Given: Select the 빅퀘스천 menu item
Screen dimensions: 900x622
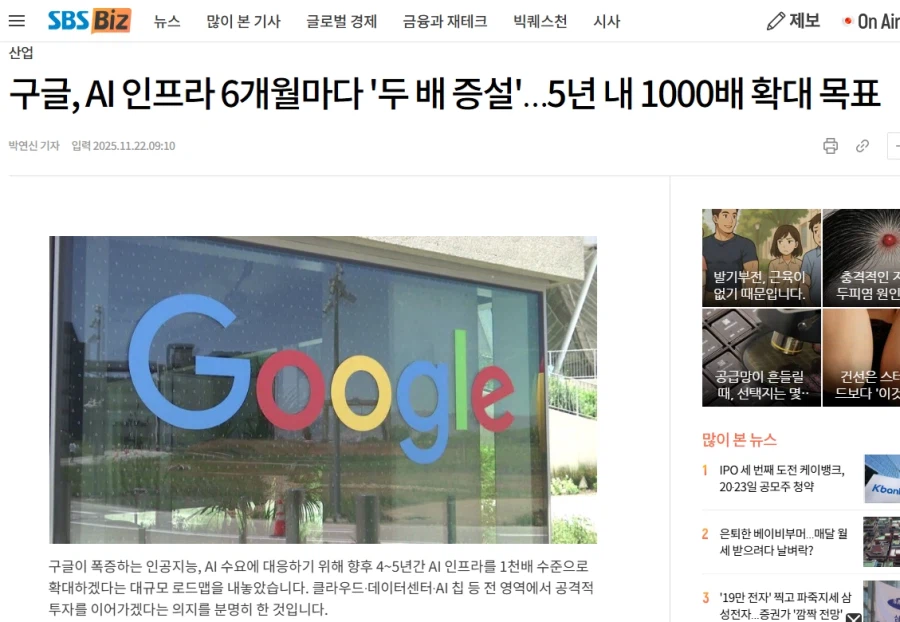Looking at the screenshot, I should 540,21.
